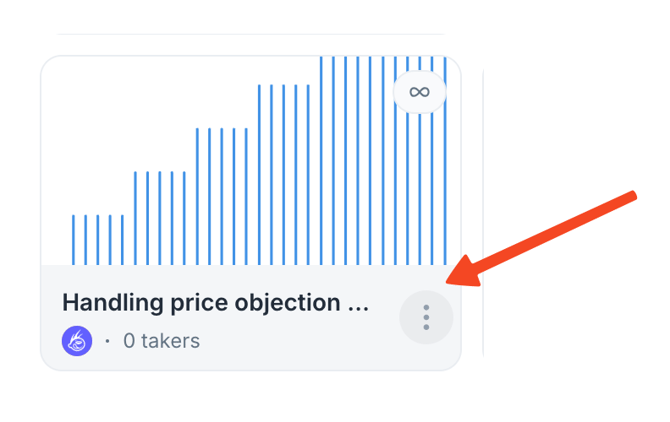Viewport: 670px width, 422px height.
Task: Select the tallest group of blue bars
Action: point(370,160)
